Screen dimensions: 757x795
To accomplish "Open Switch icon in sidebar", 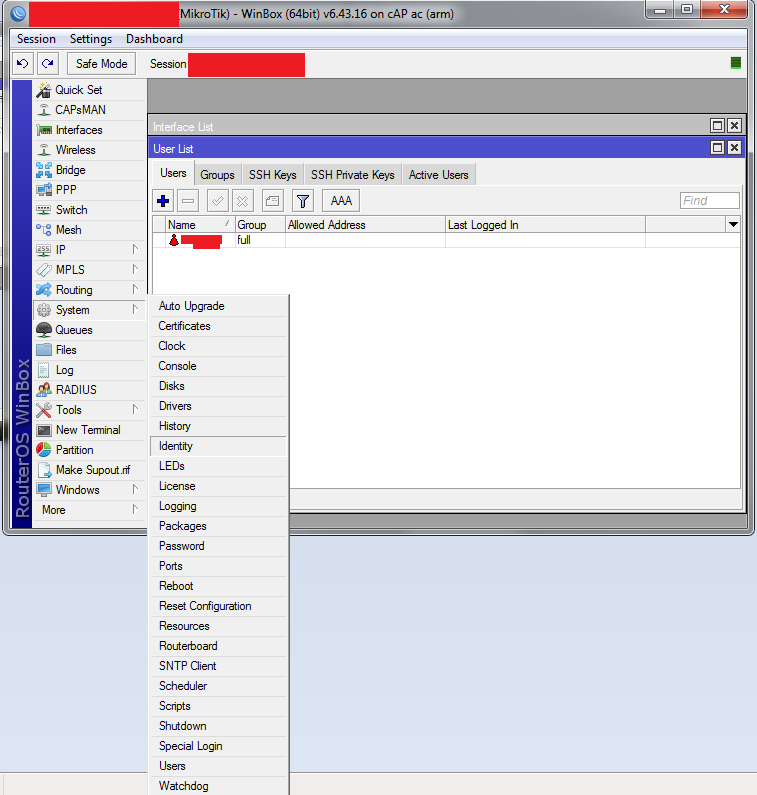I will [44, 210].
